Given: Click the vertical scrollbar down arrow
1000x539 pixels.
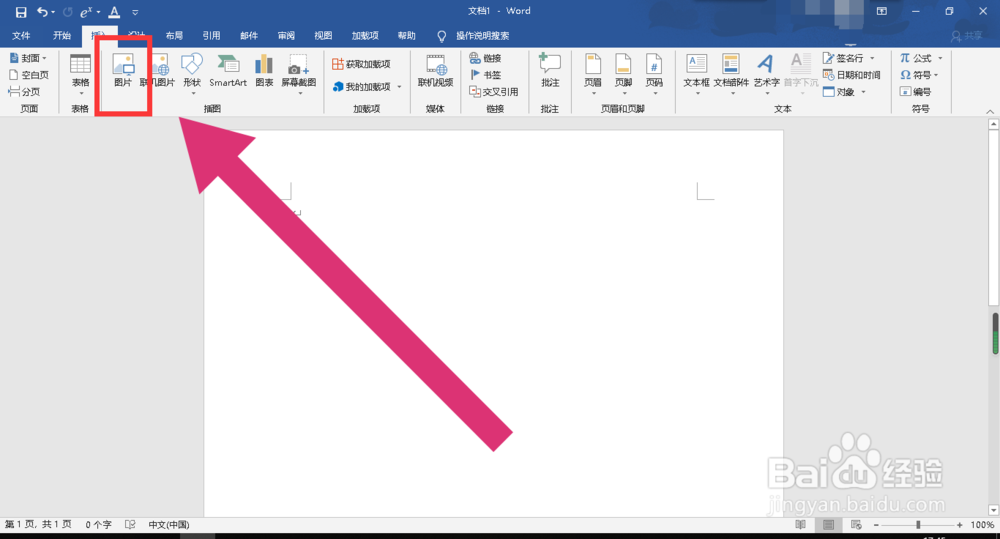Looking at the screenshot, I should point(993,510).
